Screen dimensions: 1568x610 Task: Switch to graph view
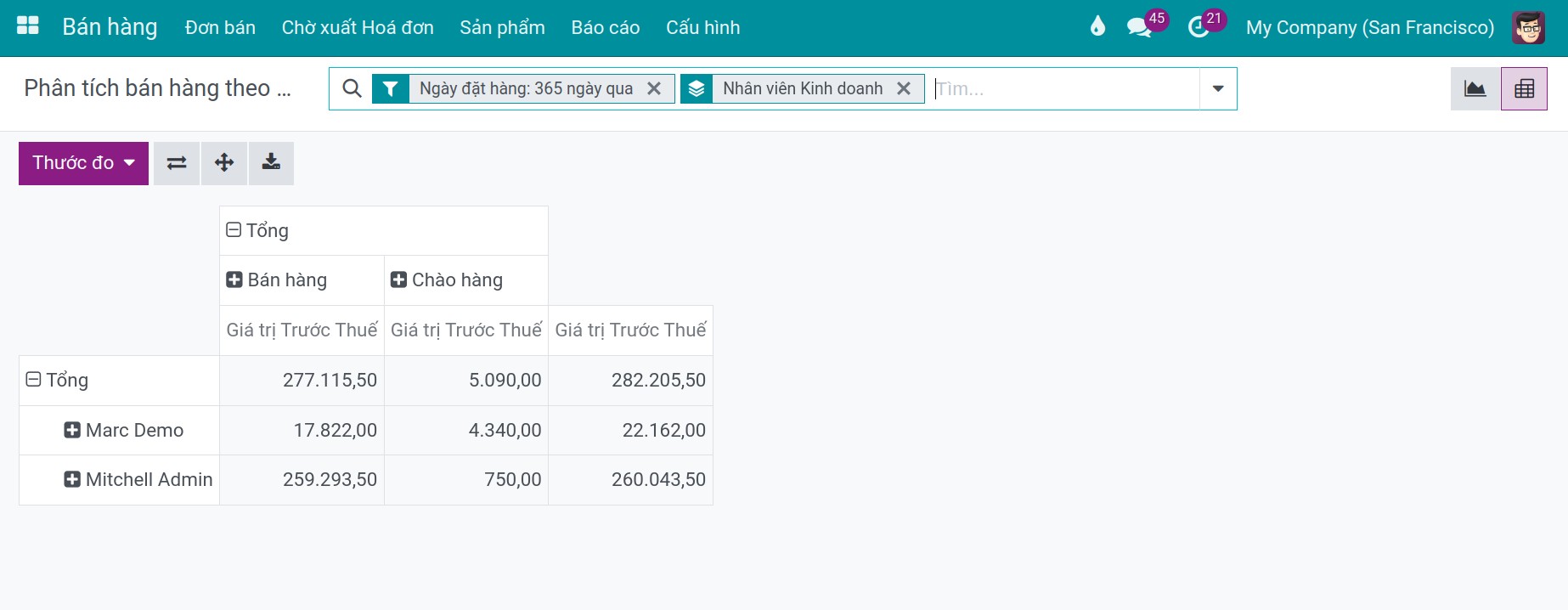coord(1475,88)
